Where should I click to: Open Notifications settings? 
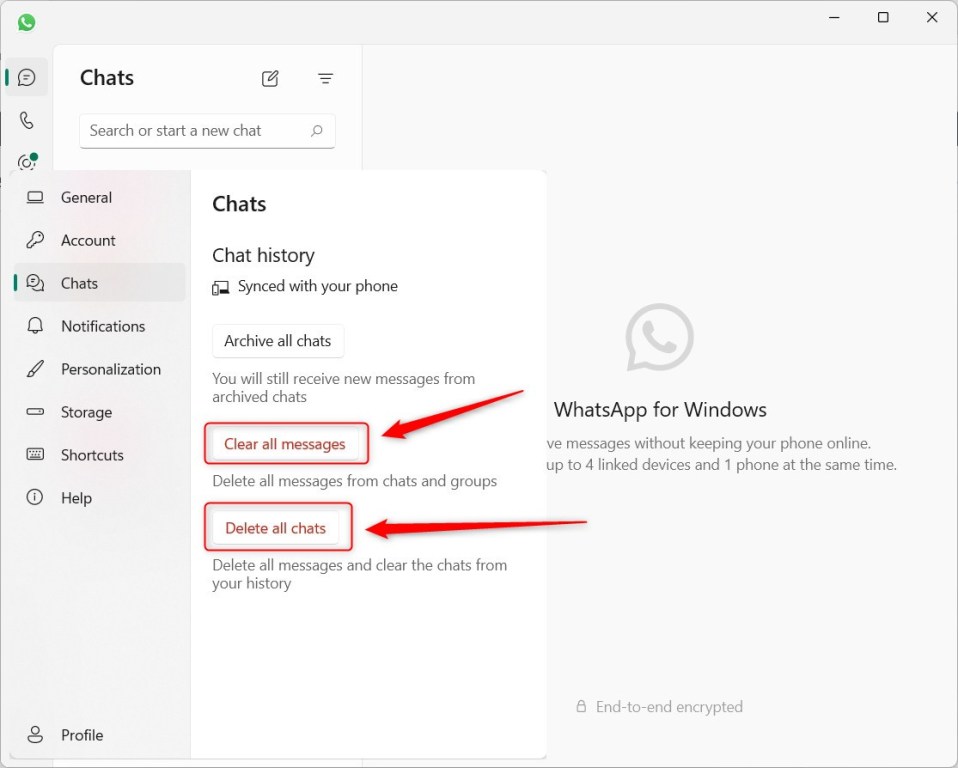103,326
